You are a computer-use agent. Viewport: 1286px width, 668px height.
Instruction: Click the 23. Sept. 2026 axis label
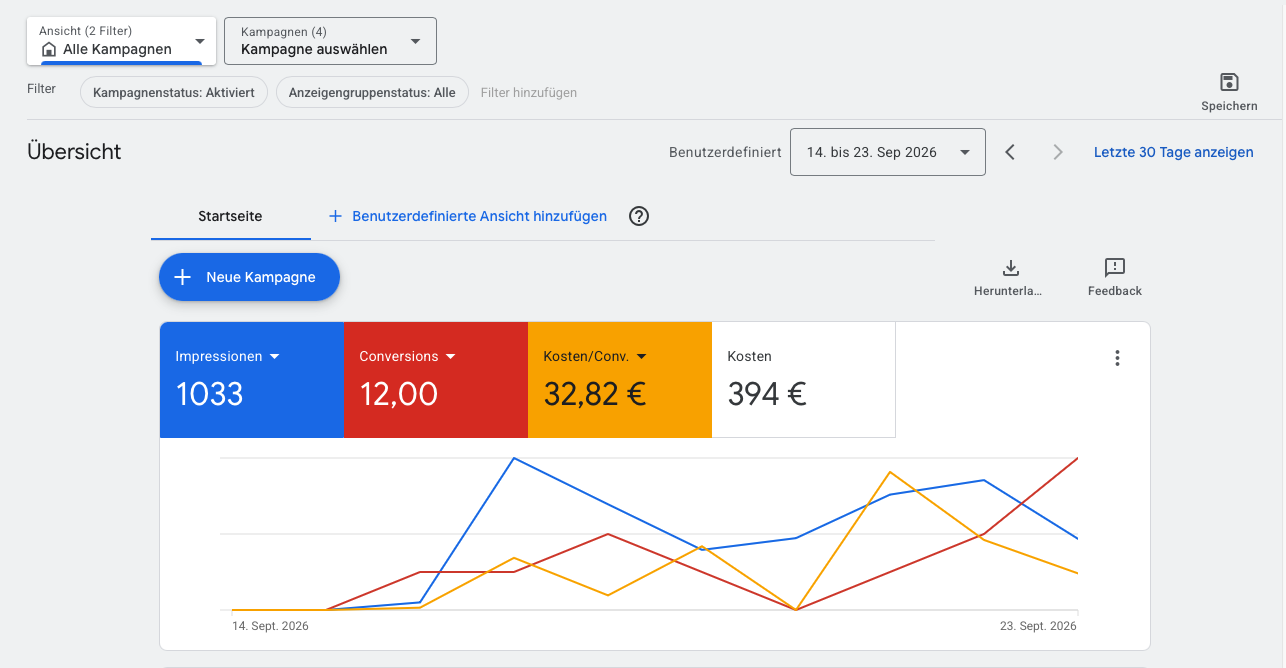coord(1038,626)
